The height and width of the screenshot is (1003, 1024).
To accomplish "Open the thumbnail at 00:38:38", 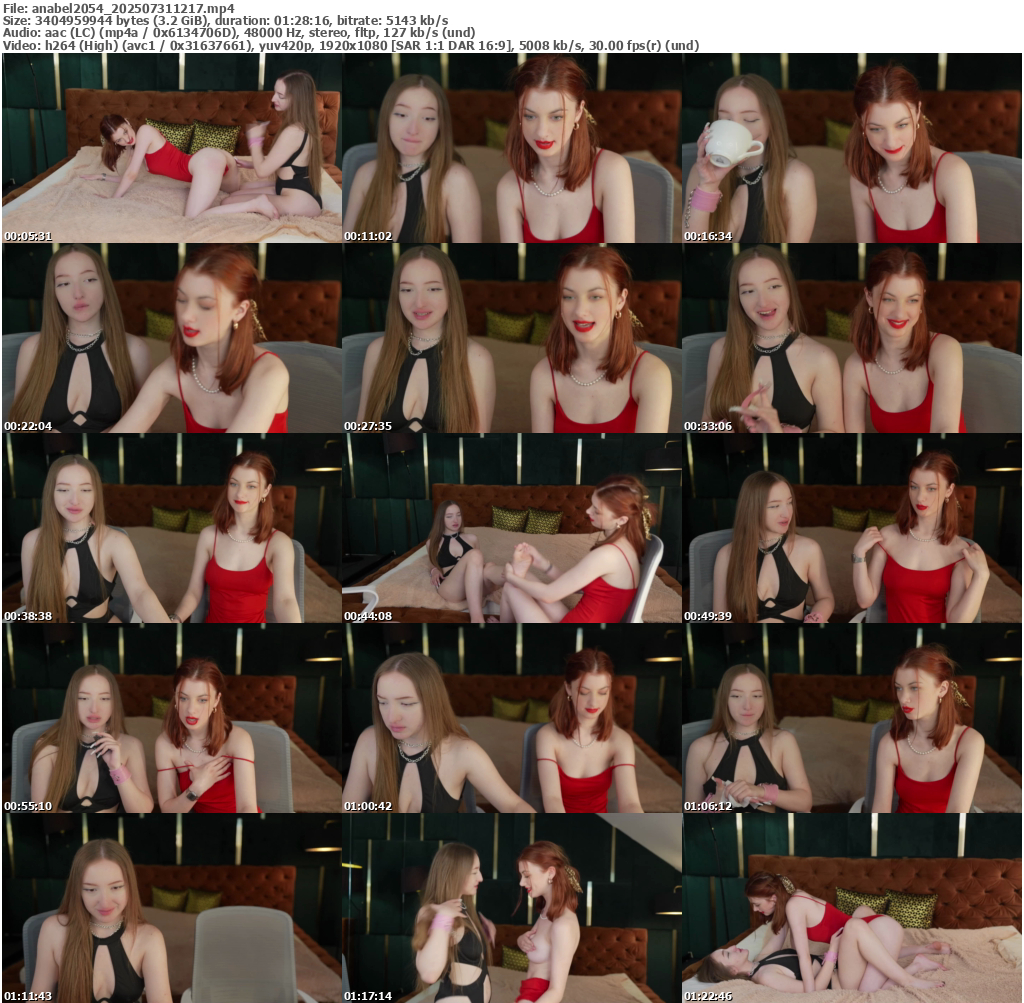I will (x=171, y=528).
